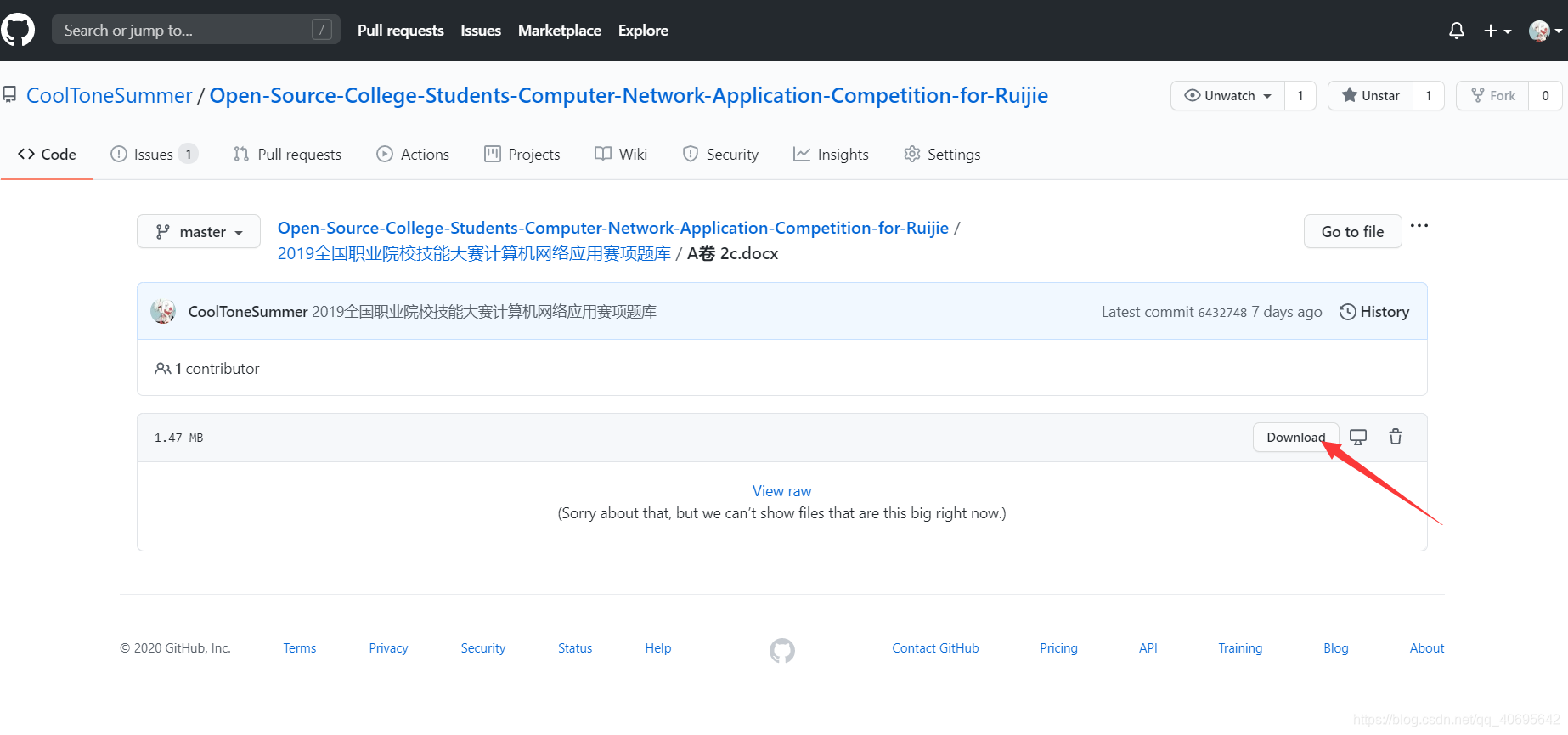
Task: Click the View raw link
Action: pos(781,491)
